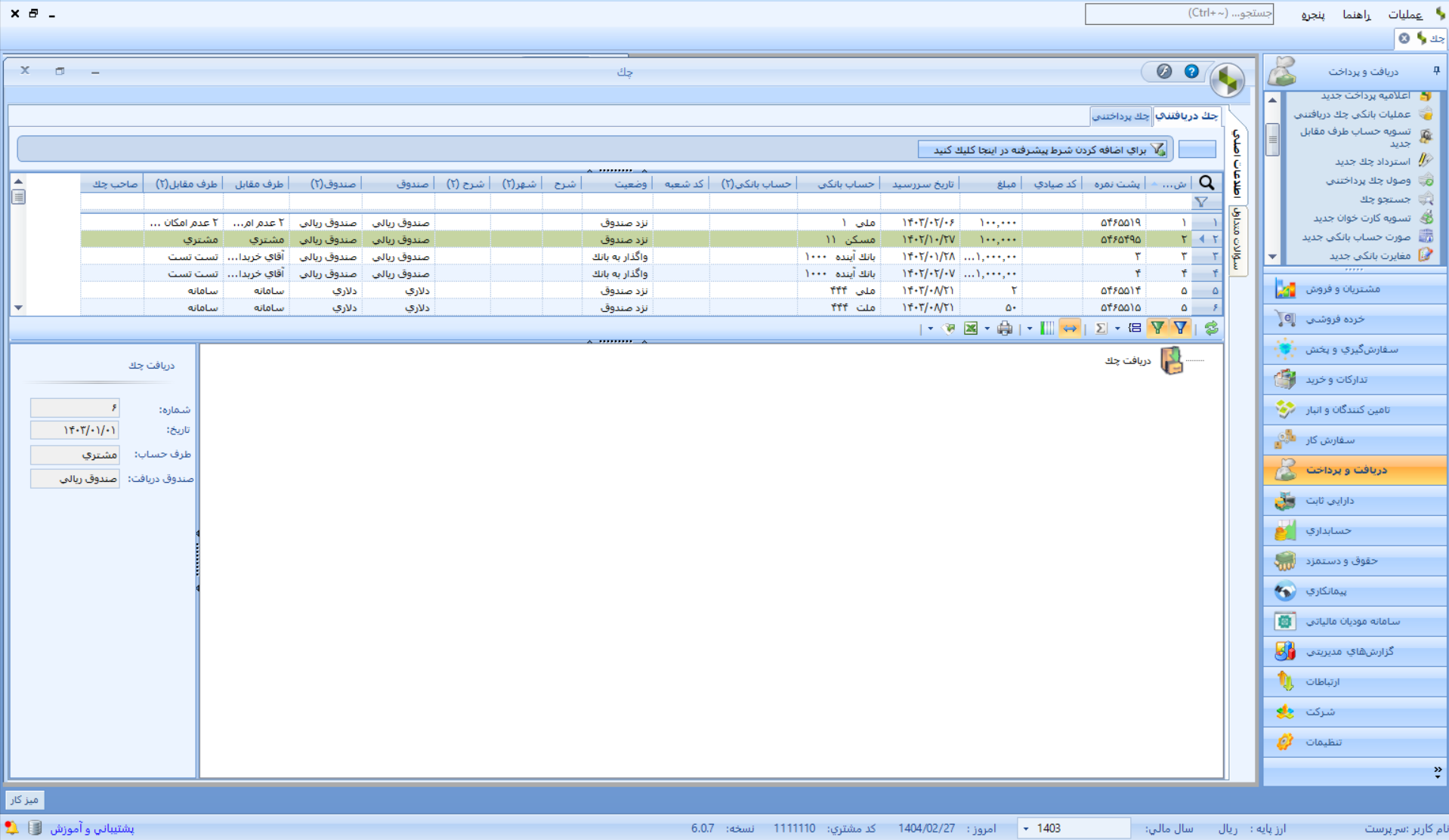
Task: Open 'تسویه كارت خوان جدید' sidebar item
Action: (1362, 218)
